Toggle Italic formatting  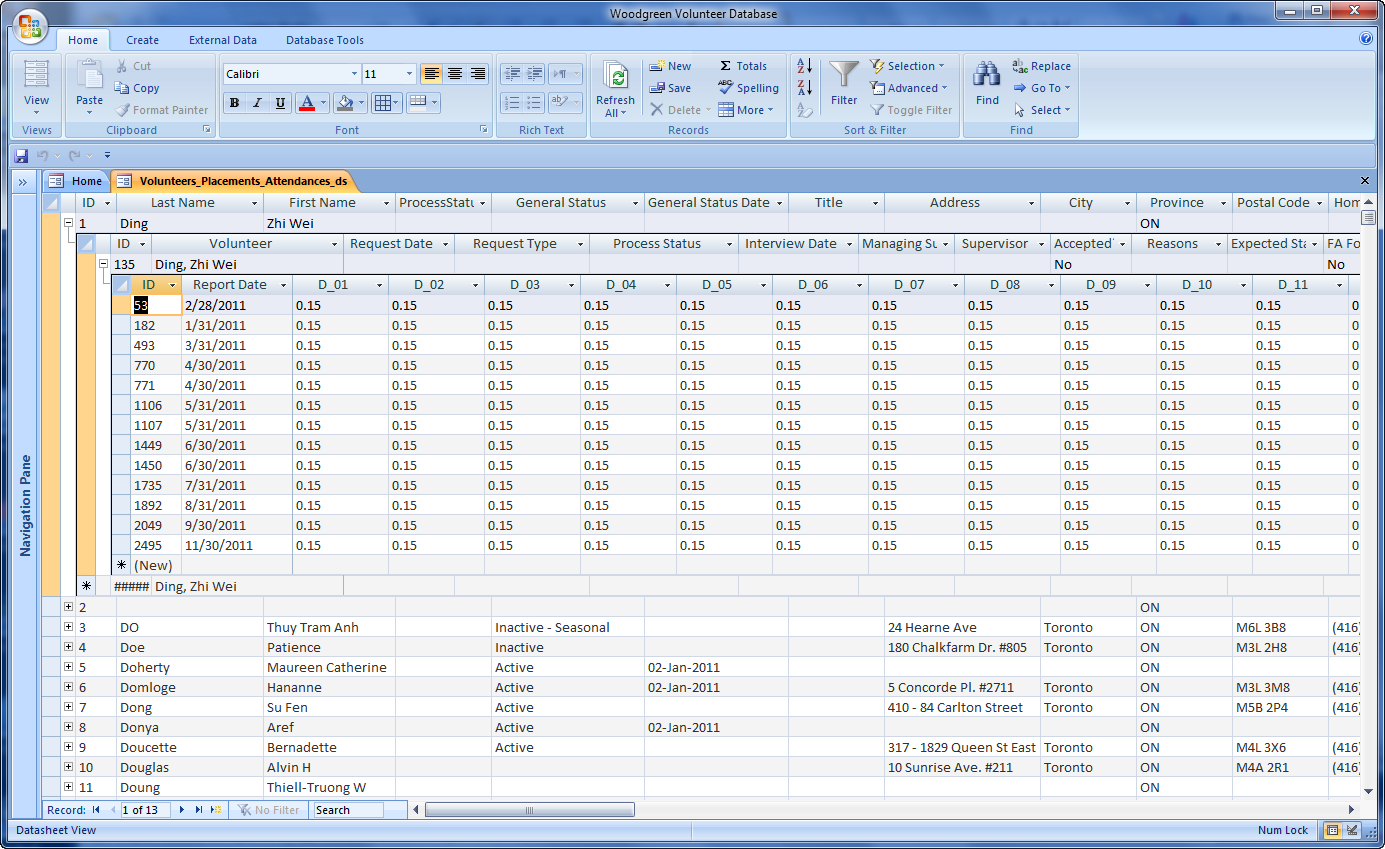(257, 103)
